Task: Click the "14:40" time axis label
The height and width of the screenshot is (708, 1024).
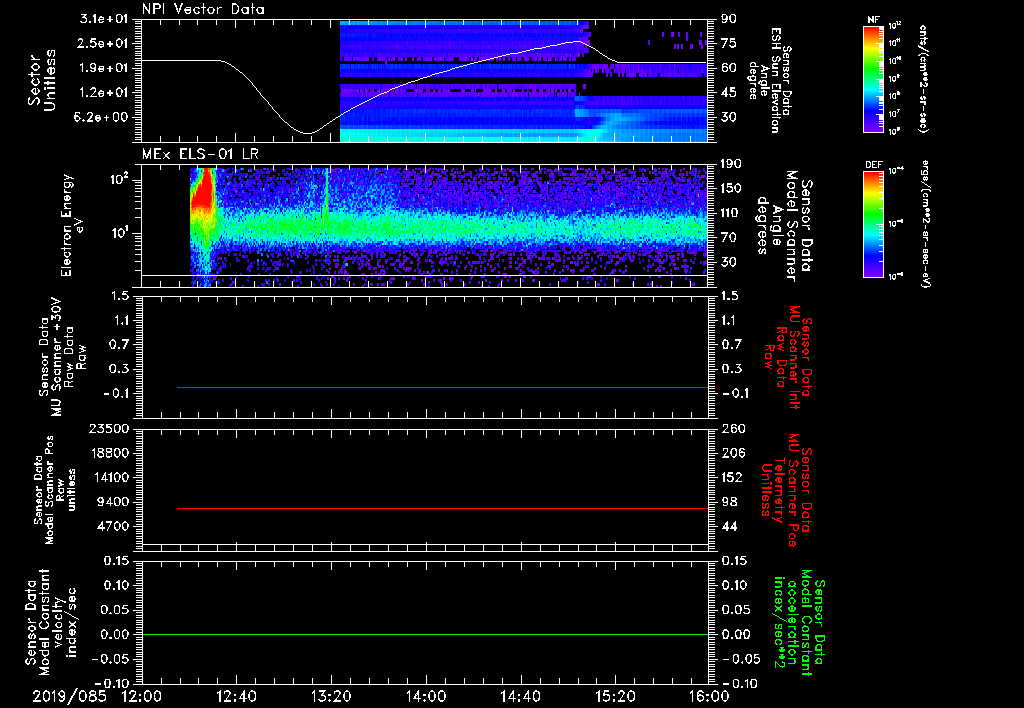Action: 520,696
